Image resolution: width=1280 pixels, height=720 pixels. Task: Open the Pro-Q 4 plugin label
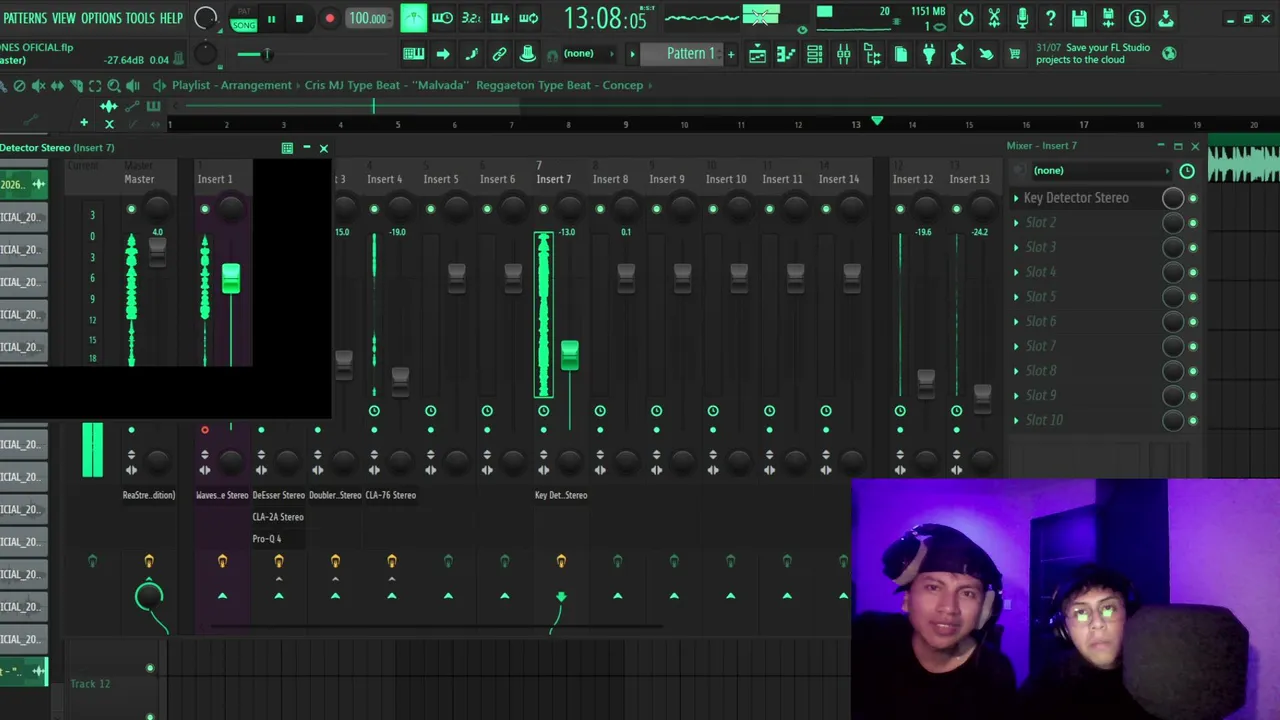click(267, 539)
